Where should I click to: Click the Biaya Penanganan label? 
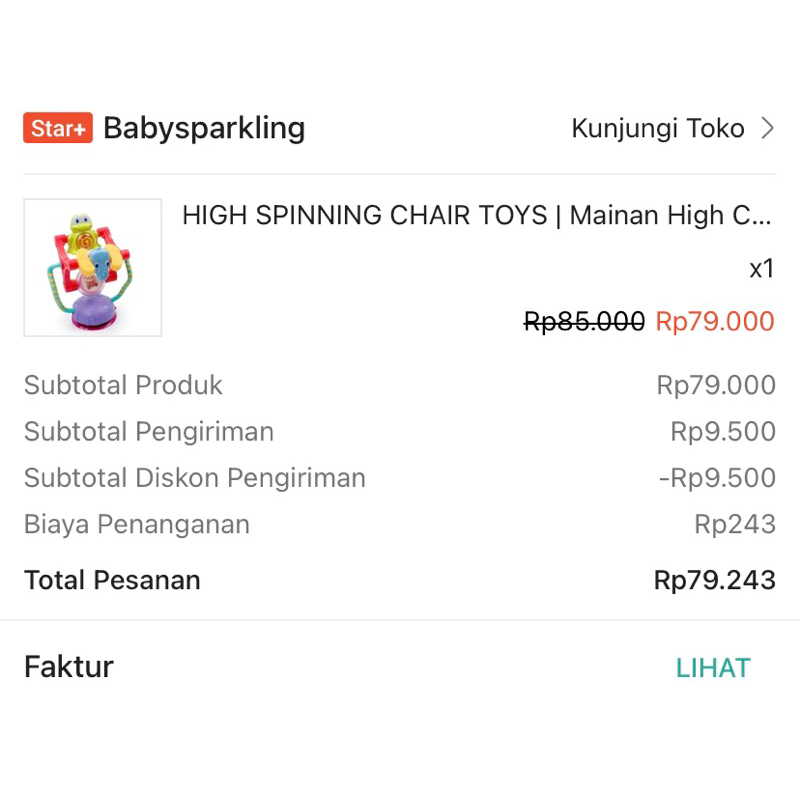click(137, 524)
